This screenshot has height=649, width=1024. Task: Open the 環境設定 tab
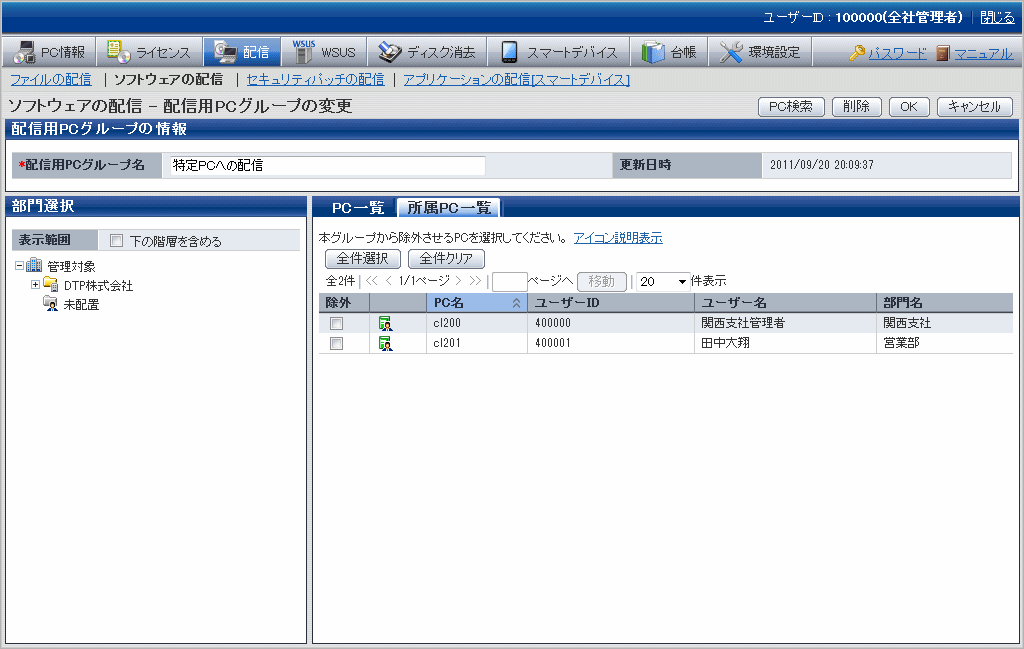click(x=760, y=52)
